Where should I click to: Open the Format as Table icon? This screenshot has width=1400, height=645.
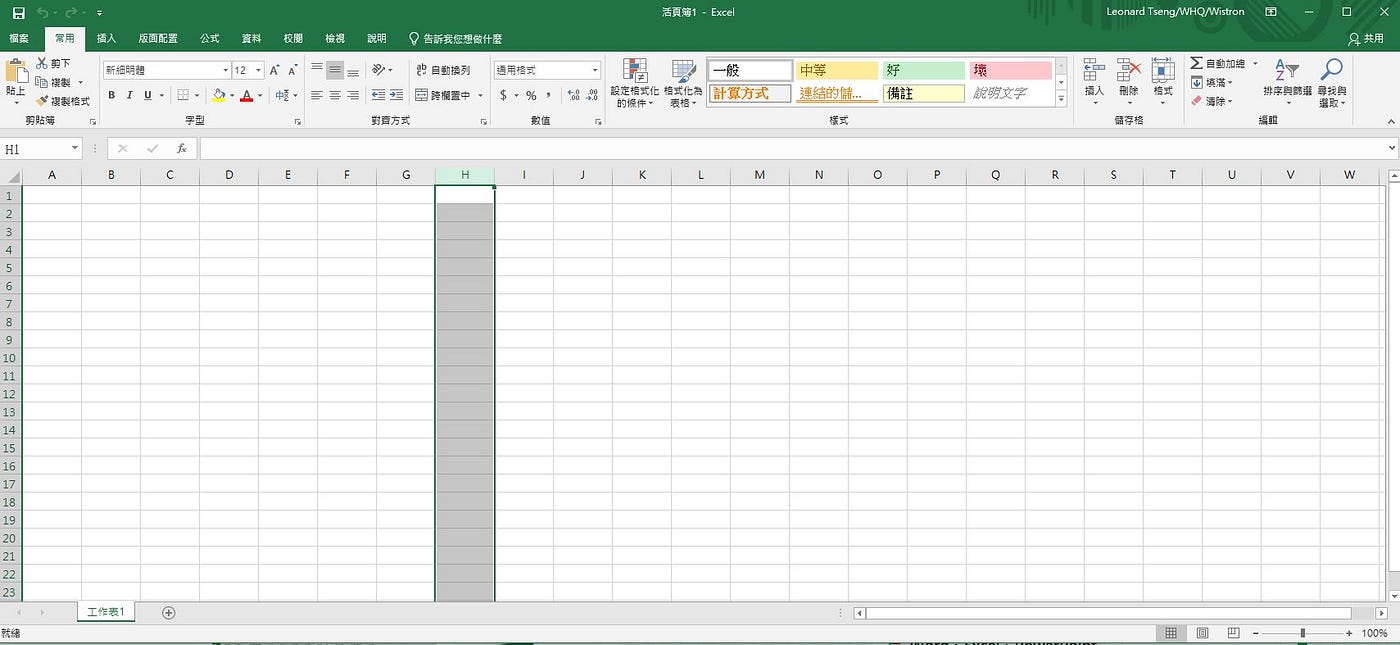(683, 70)
